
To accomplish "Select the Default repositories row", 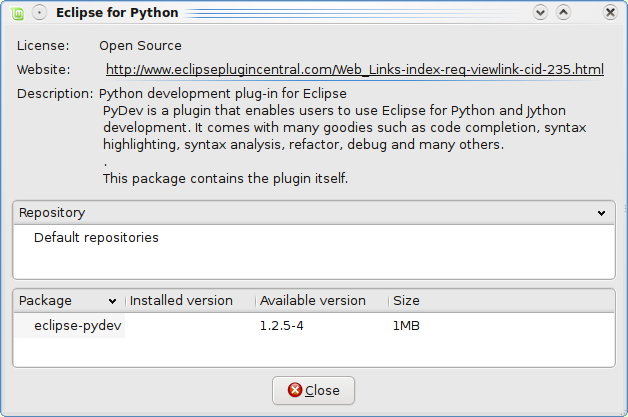I will [x=96, y=238].
